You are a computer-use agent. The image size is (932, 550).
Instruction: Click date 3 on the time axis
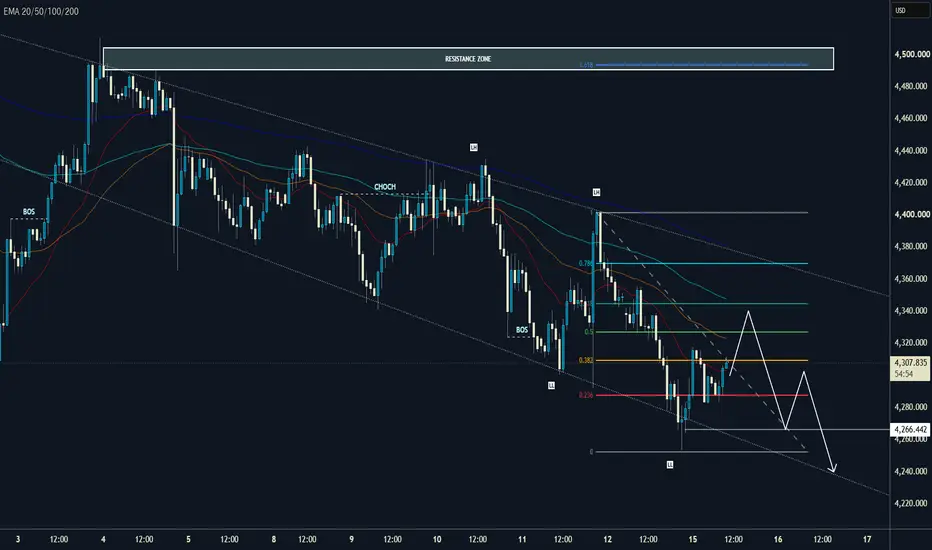[x=18, y=539]
